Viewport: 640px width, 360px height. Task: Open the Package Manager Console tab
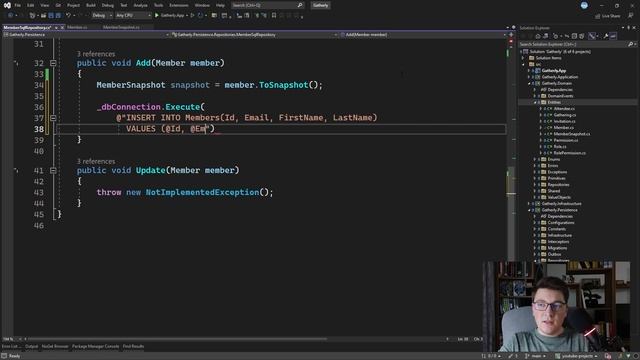(x=96, y=347)
